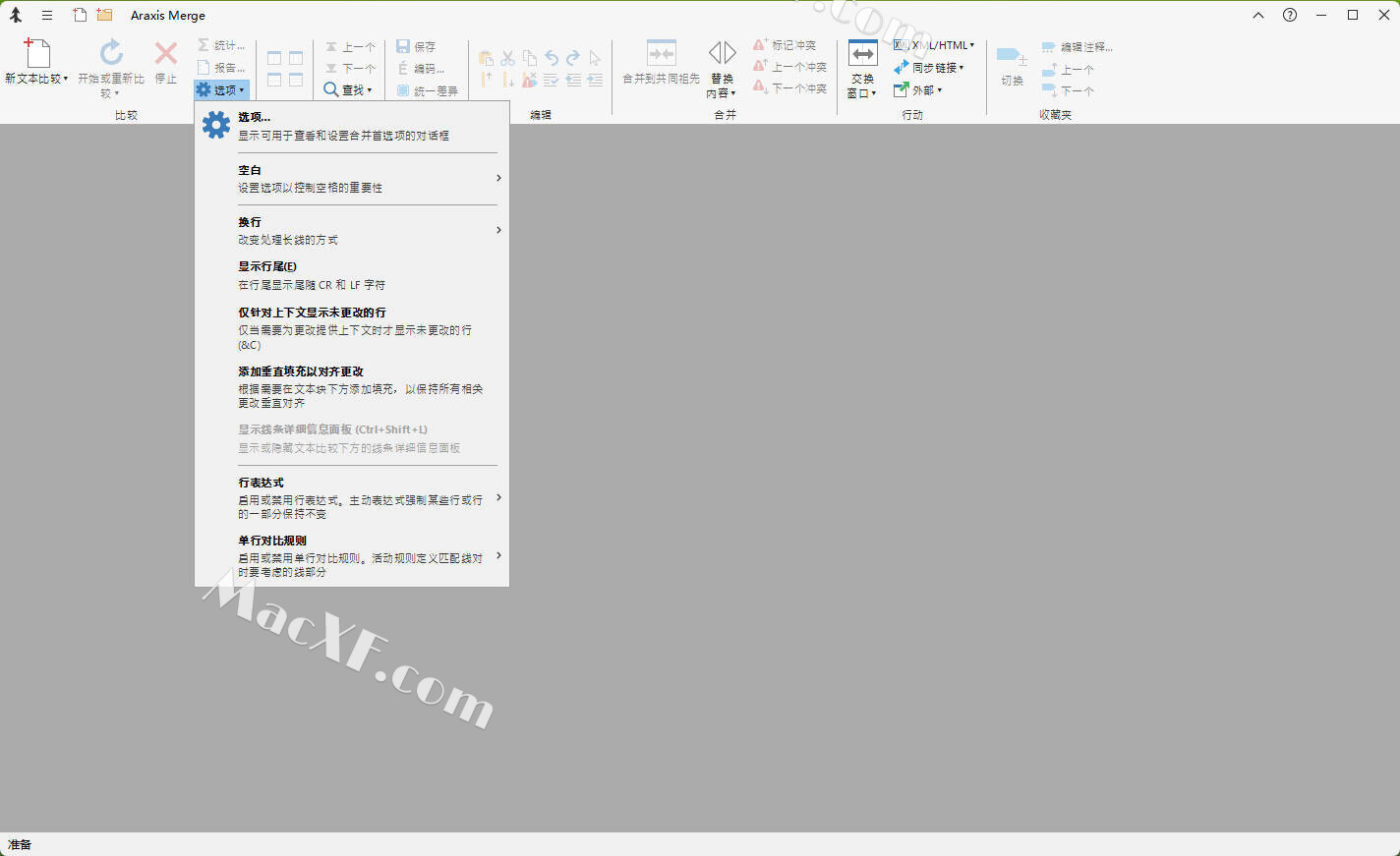
Task: Collapse the 选项 dropdown button in ribbon
Action: [220, 89]
